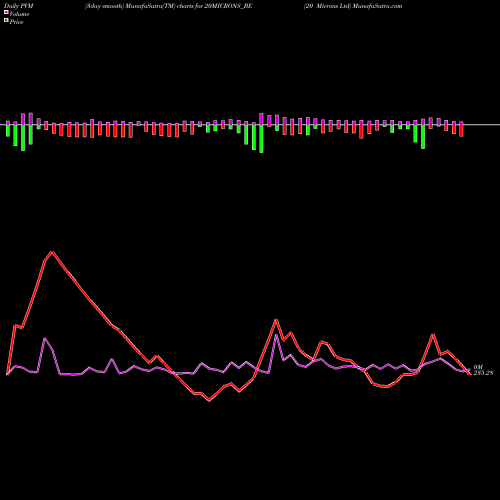Select the 'Daily PVM' title text
This screenshot has height=500, width=500.
coord(19,6)
